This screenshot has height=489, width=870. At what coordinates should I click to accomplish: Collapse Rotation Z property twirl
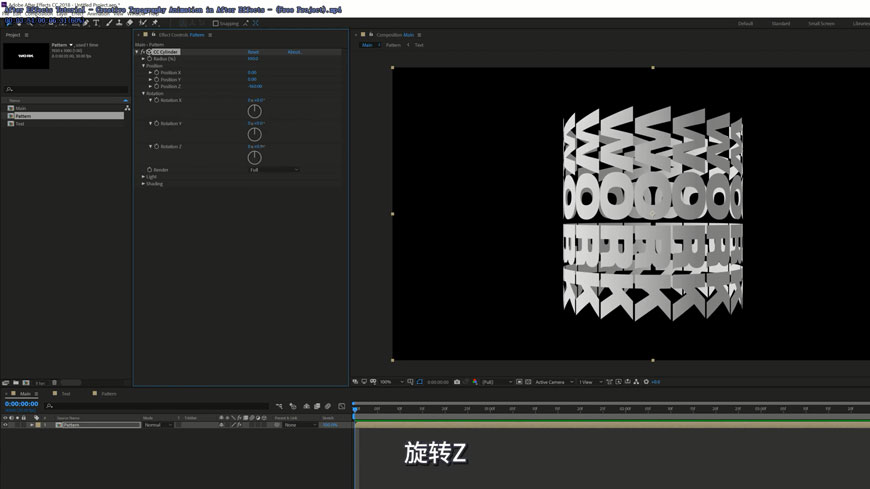pyautogui.click(x=150, y=147)
